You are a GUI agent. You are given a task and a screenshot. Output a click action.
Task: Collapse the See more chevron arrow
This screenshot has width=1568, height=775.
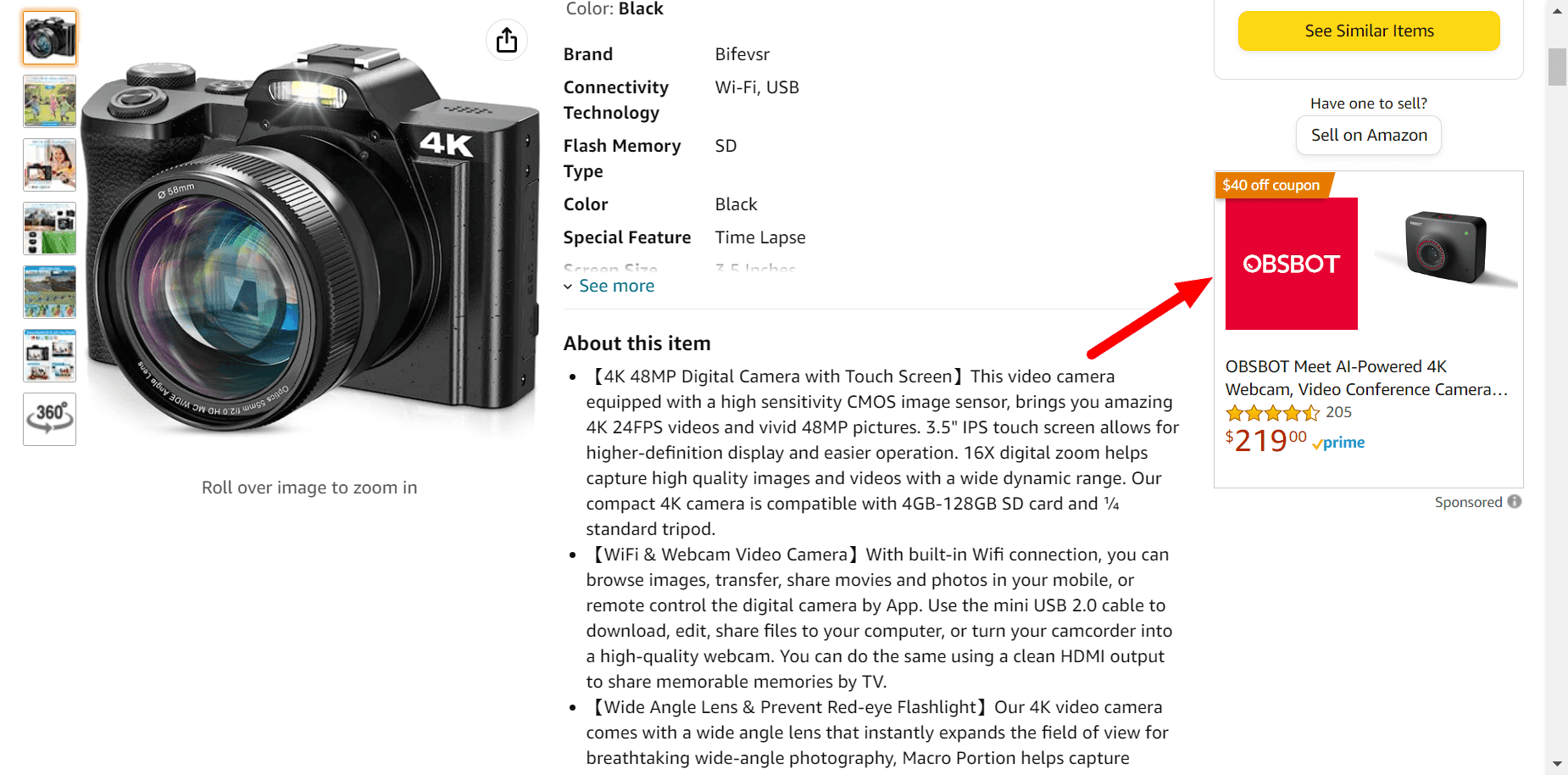coord(568,287)
